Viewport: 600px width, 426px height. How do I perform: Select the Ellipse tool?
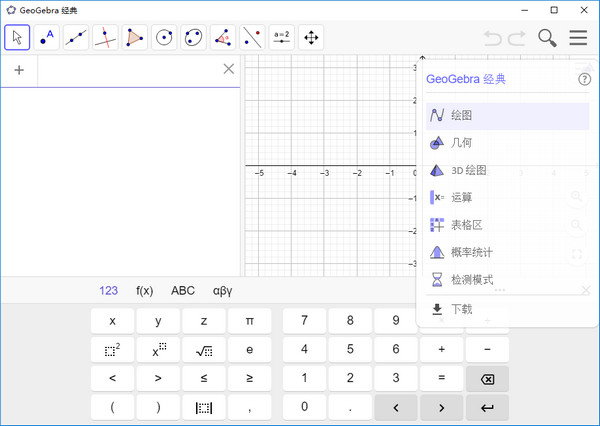pyautogui.click(x=194, y=38)
